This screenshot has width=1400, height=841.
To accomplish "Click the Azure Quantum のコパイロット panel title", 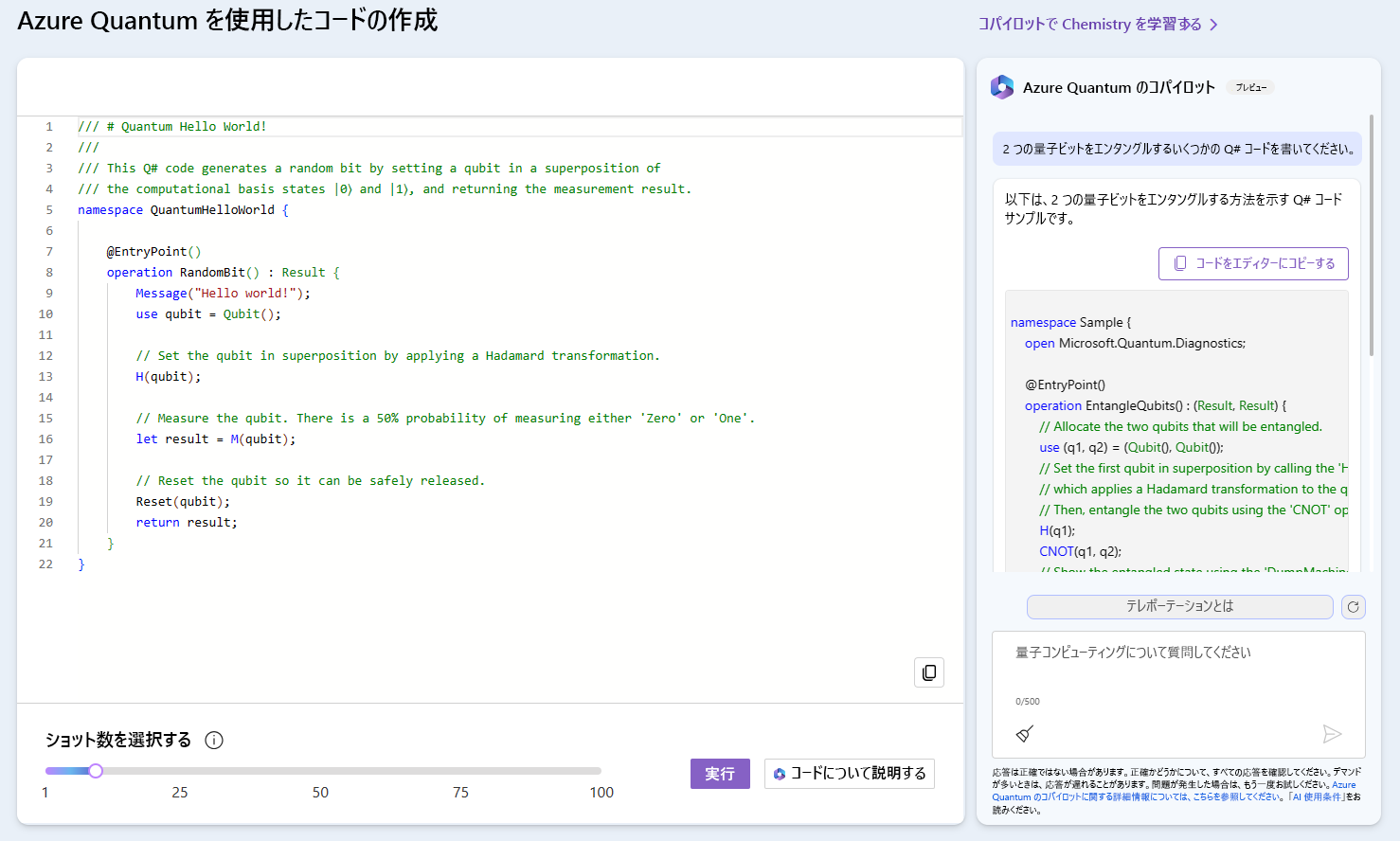I will click(x=1119, y=87).
